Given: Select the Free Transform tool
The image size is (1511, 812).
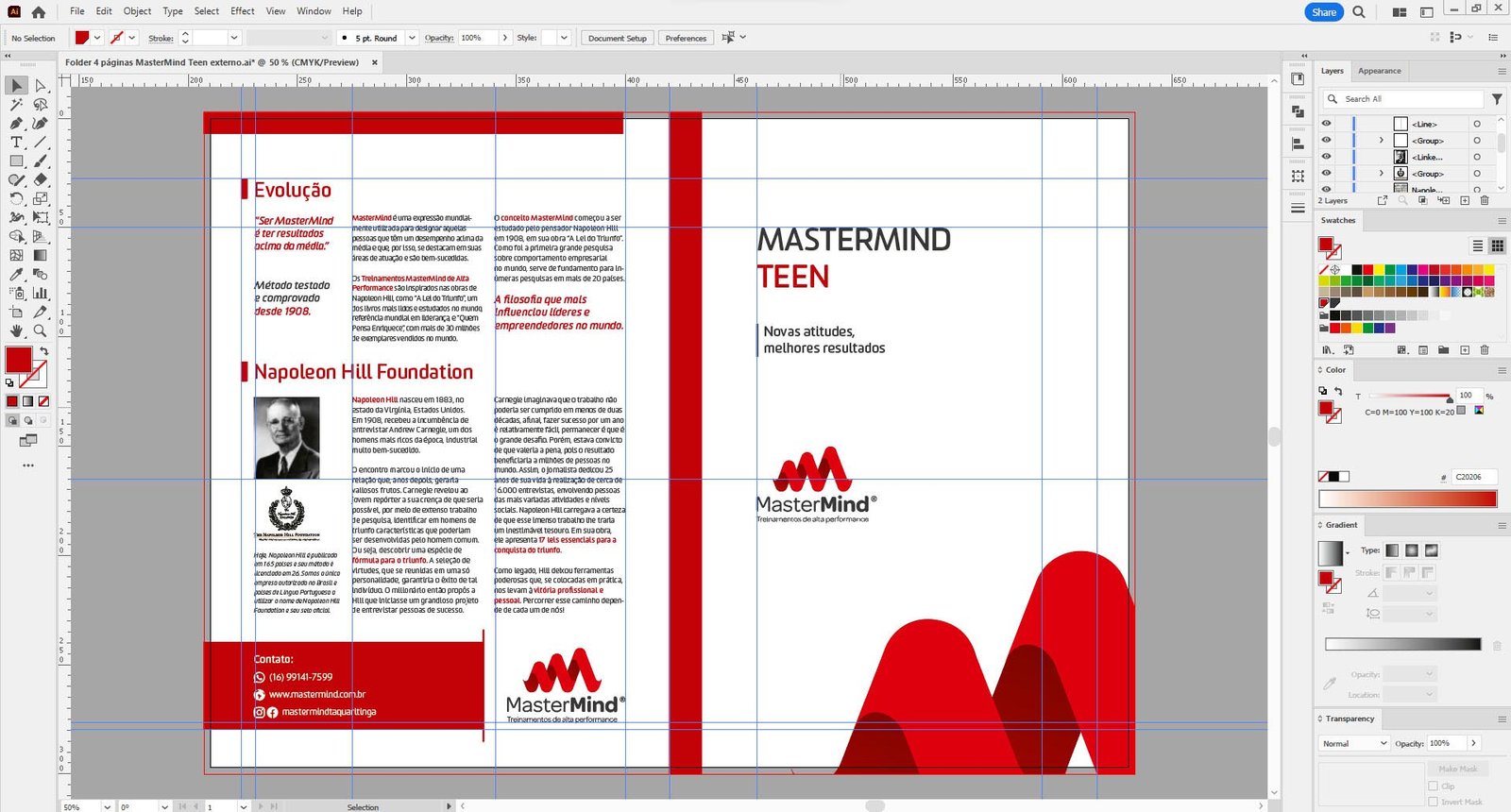Looking at the screenshot, I should (41, 217).
